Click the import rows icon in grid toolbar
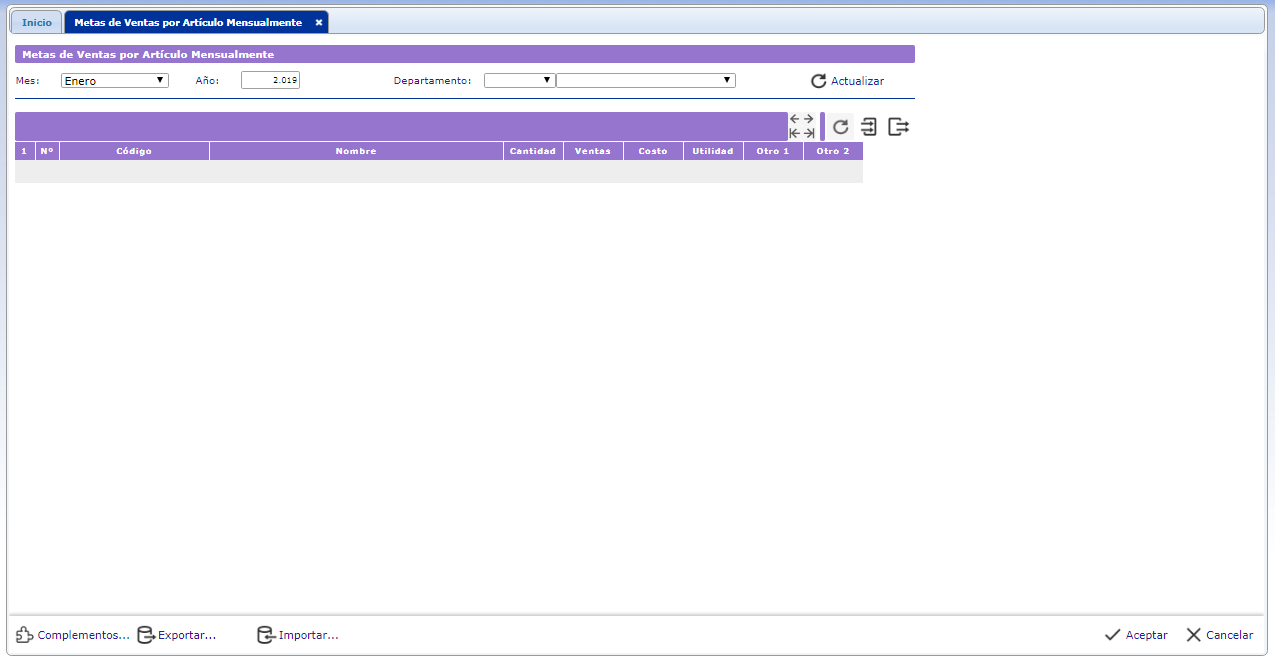1275x663 pixels. click(869, 127)
